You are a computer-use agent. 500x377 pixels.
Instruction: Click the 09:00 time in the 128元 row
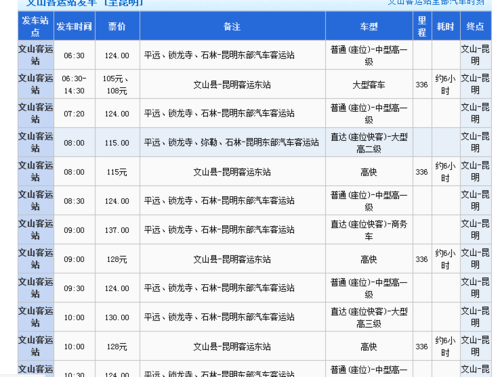point(74,259)
